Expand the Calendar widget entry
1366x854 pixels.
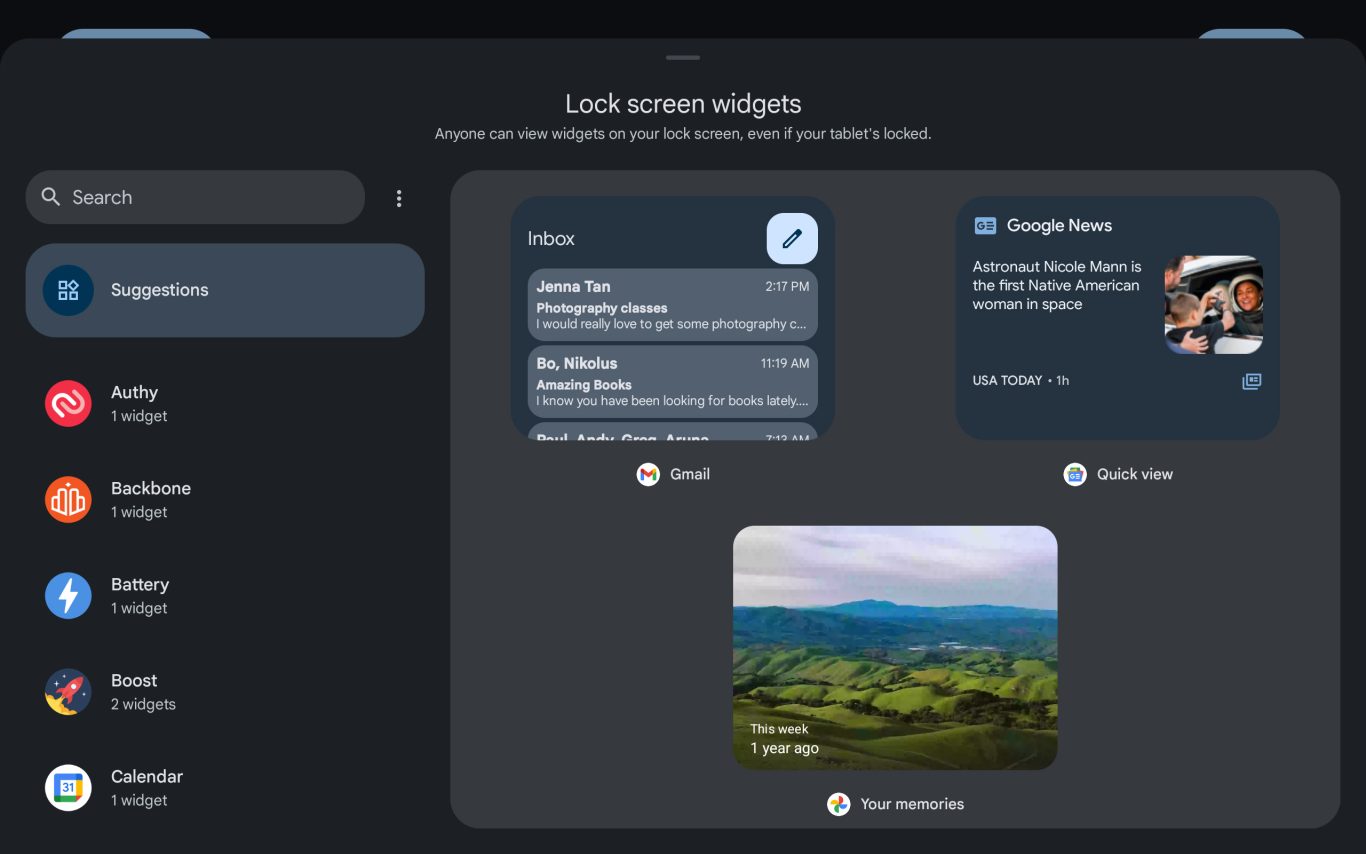[x=225, y=788]
